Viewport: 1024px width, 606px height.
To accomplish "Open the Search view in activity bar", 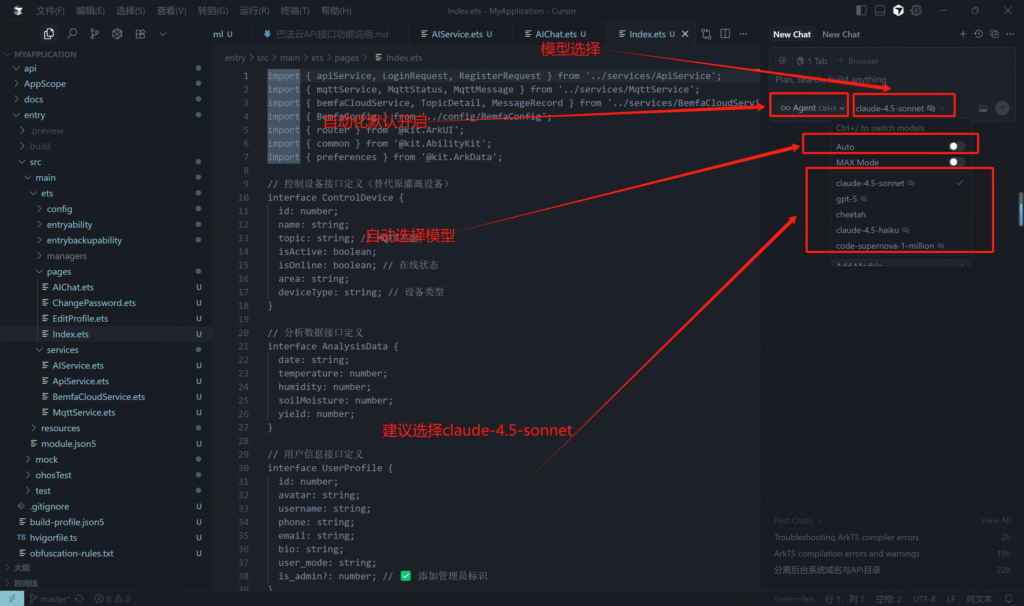I will click(70, 33).
